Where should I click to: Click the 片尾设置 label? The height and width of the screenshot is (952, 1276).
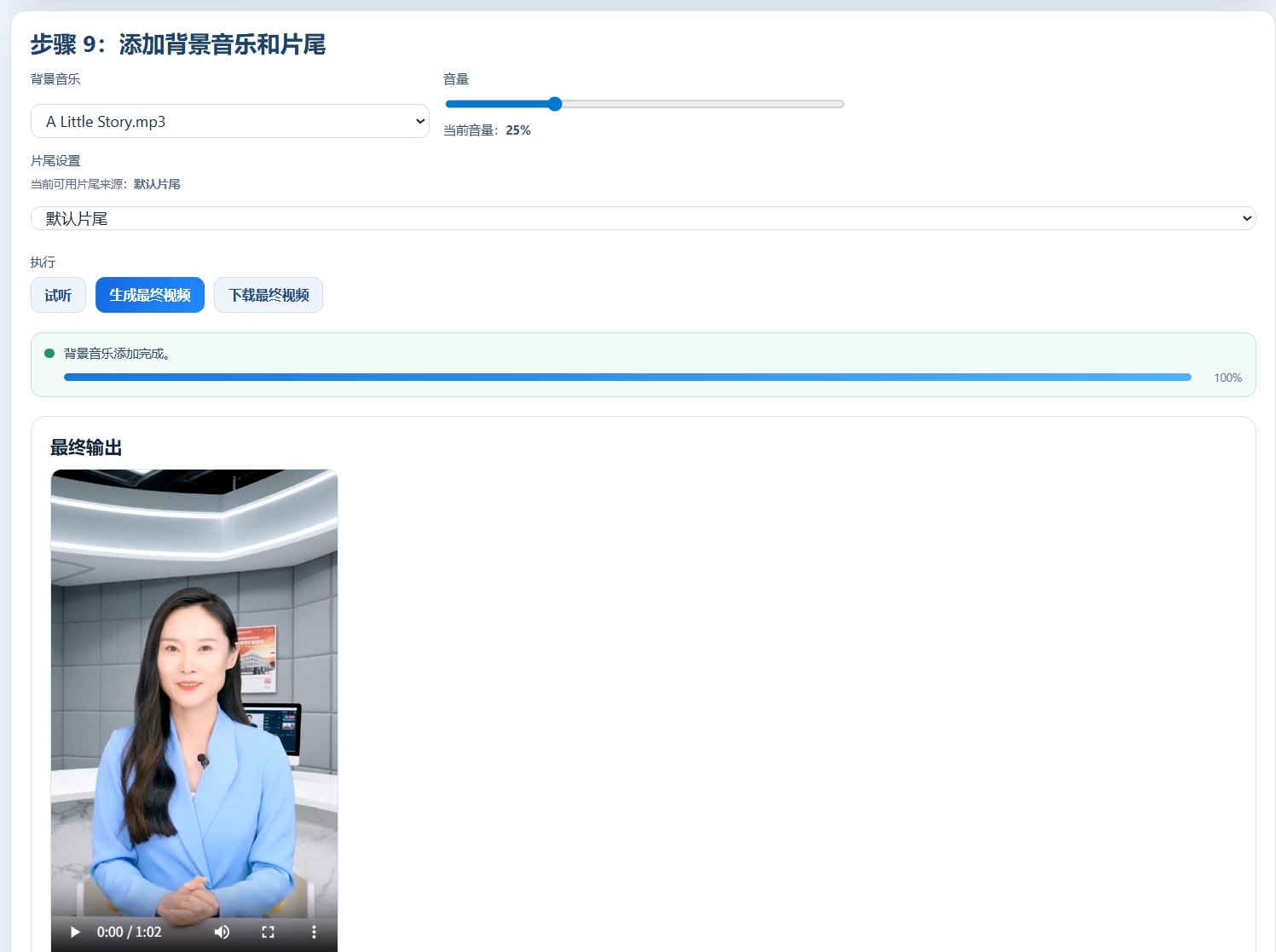55,160
